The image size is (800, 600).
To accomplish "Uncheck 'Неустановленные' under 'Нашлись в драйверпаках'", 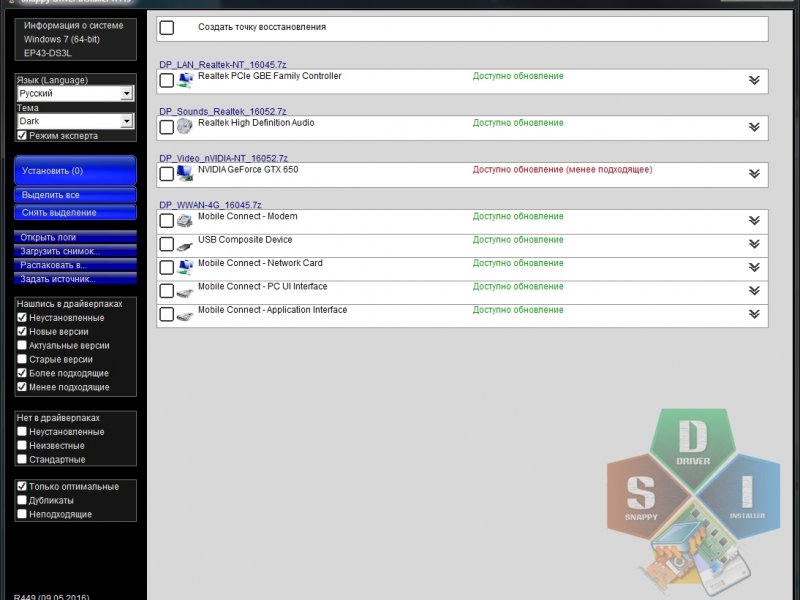I will tap(22, 317).
